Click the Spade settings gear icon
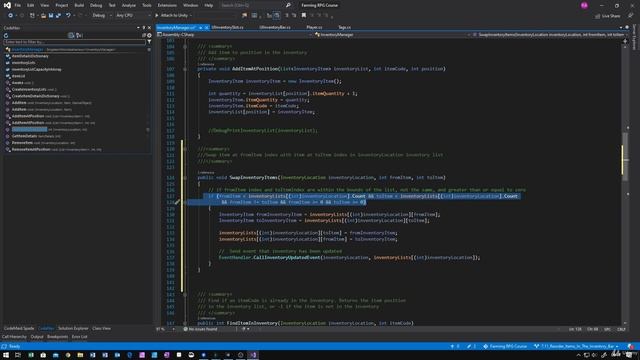The height and width of the screenshot is (360, 640). [x=149, y=36]
